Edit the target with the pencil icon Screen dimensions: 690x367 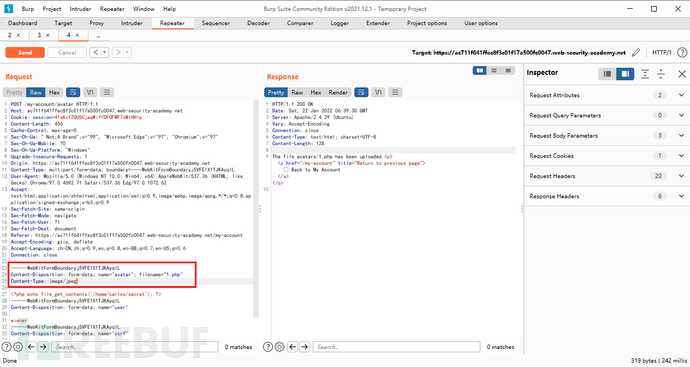point(636,52)
